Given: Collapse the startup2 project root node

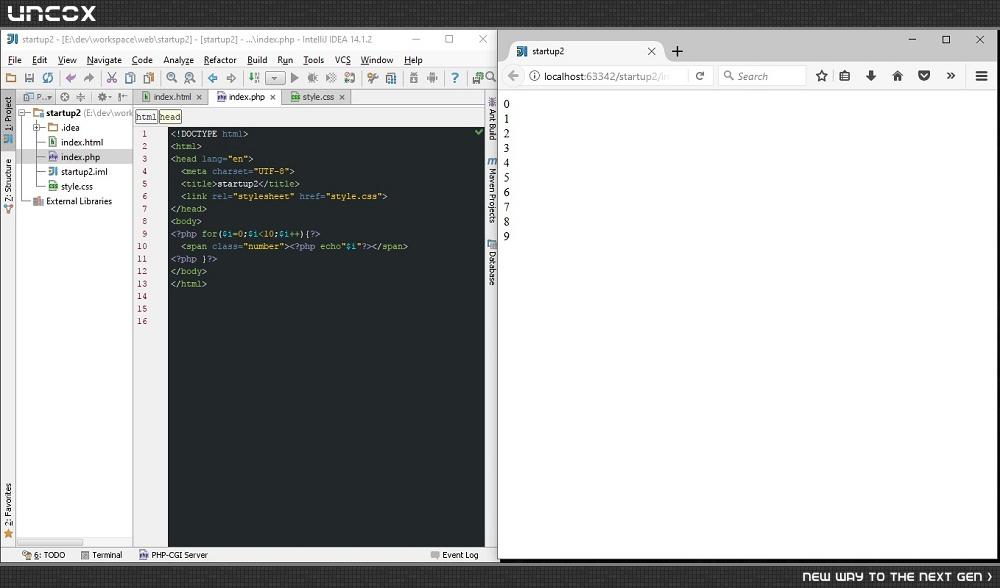Looking at the screenshot, I should click(x=22, y=113).
